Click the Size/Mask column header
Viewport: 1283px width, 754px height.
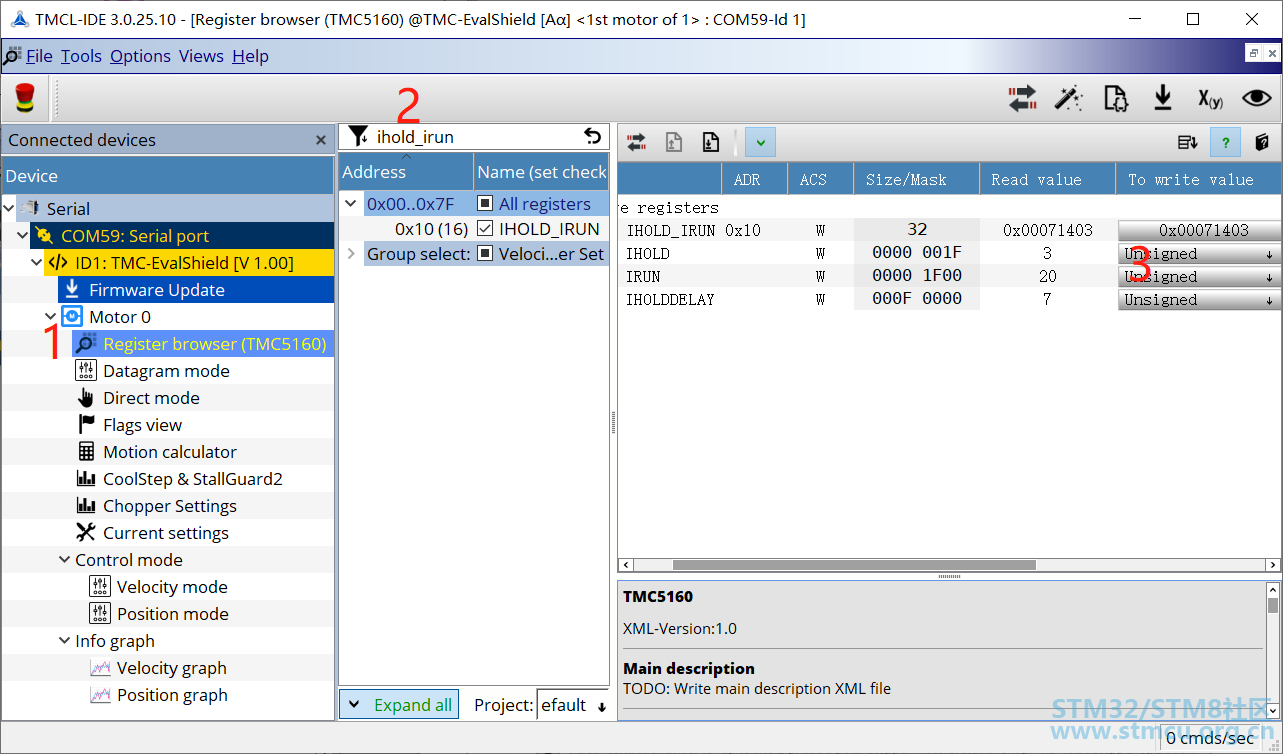[915, 180]
